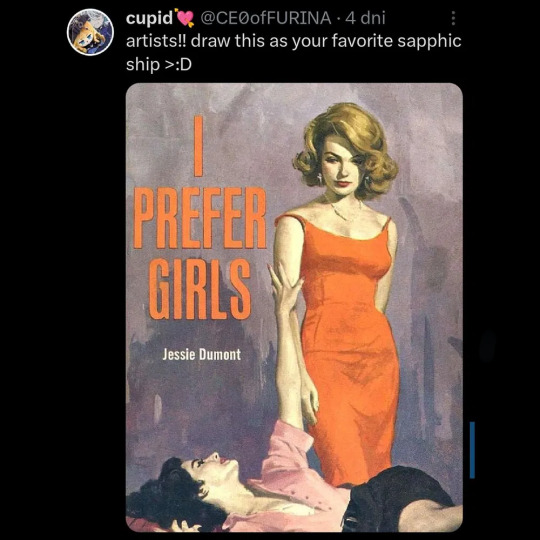Image resolution: width=540 pixels, height=540 pixels.
Task: Open the tweet via the '4 dni' timestamp
Action: 365,18
